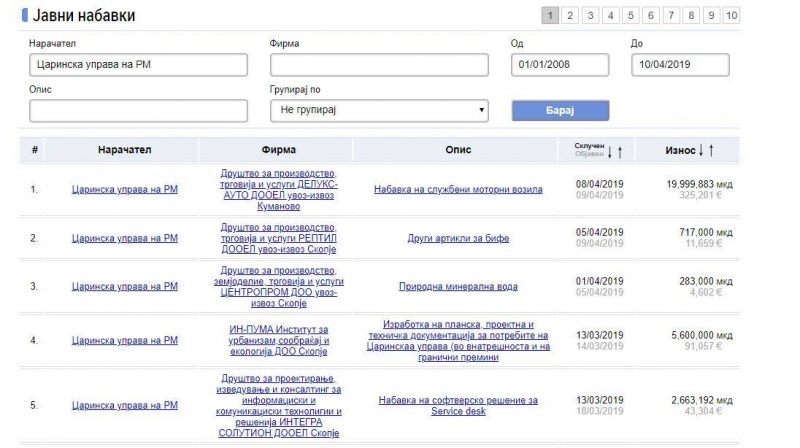This screenshot has width=800, height=448.
Task: Select page 7 in pagination
Action: click(671, 15)
